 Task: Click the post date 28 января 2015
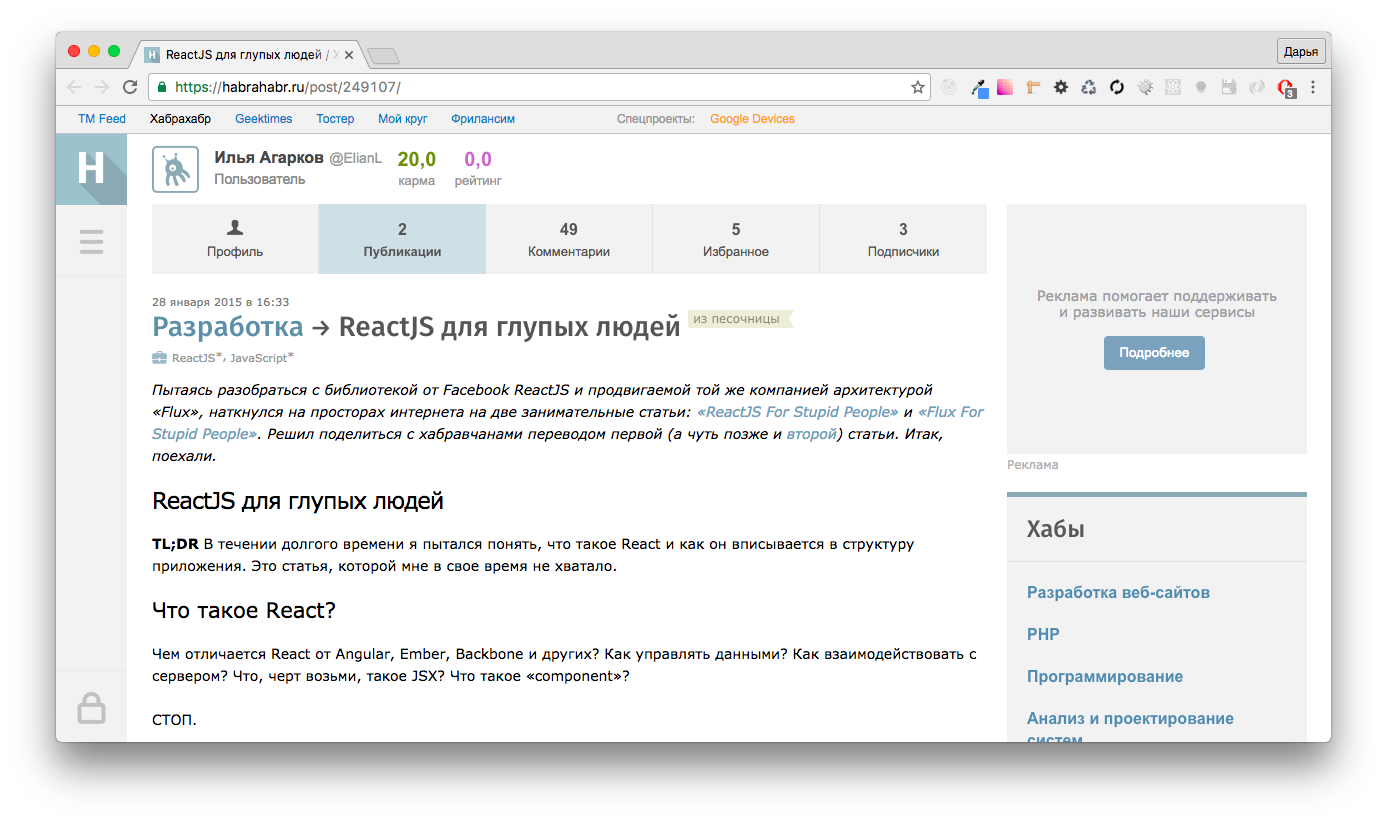220,302
